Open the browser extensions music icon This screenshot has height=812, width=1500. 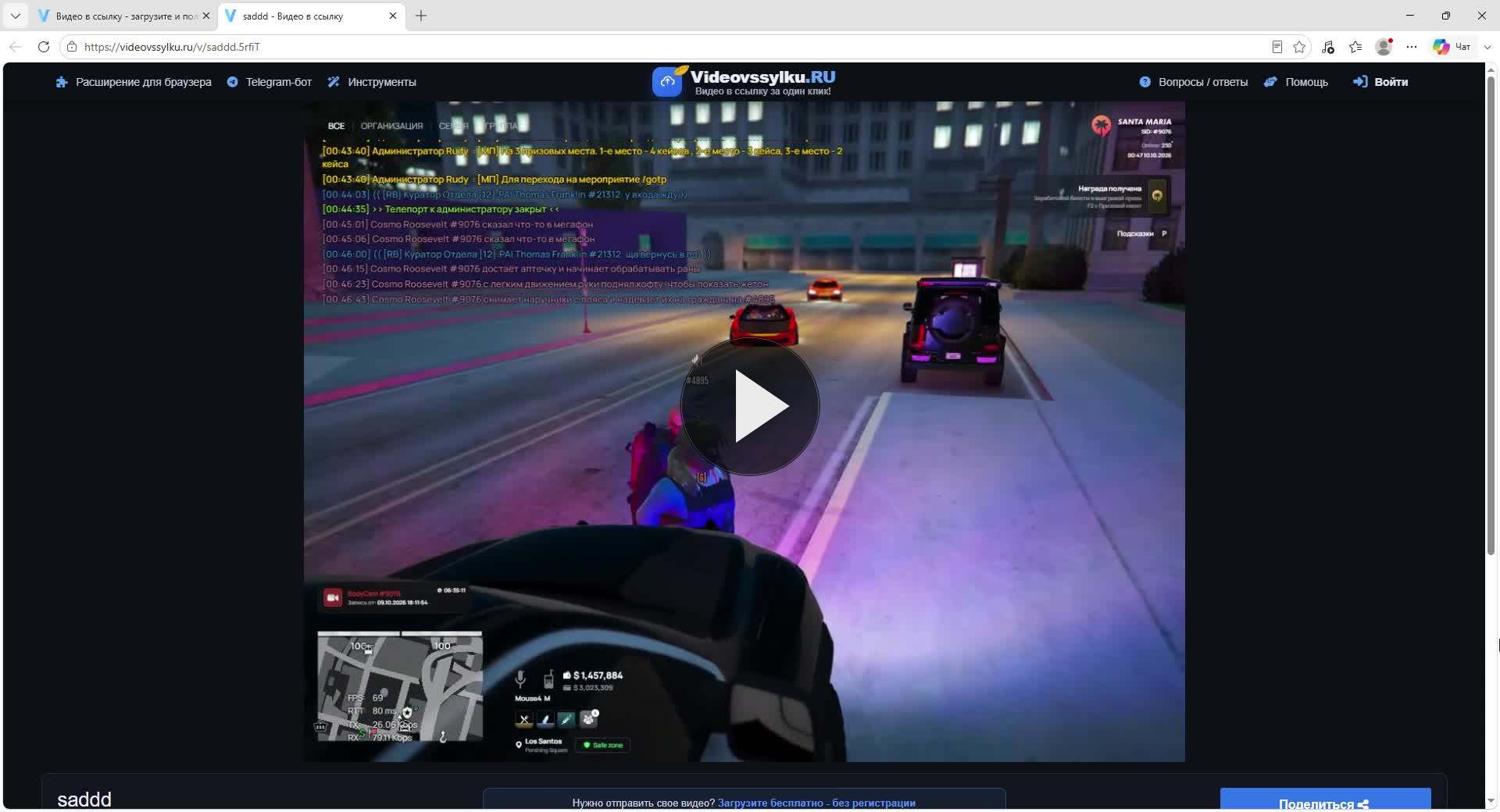pyautogui.click(x=1327, y=47)
